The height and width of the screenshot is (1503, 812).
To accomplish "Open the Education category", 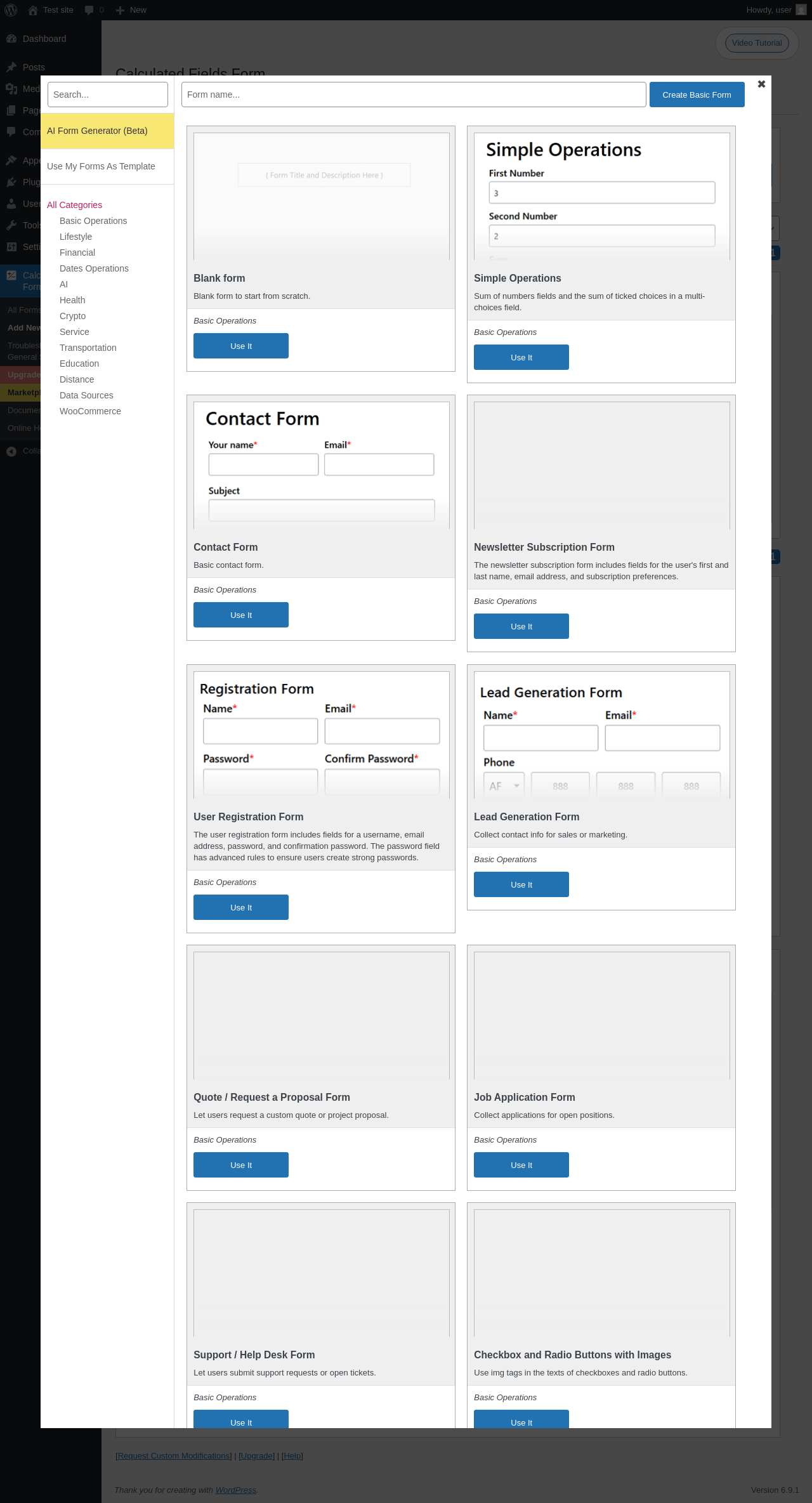I will click(x=79, y=364).
